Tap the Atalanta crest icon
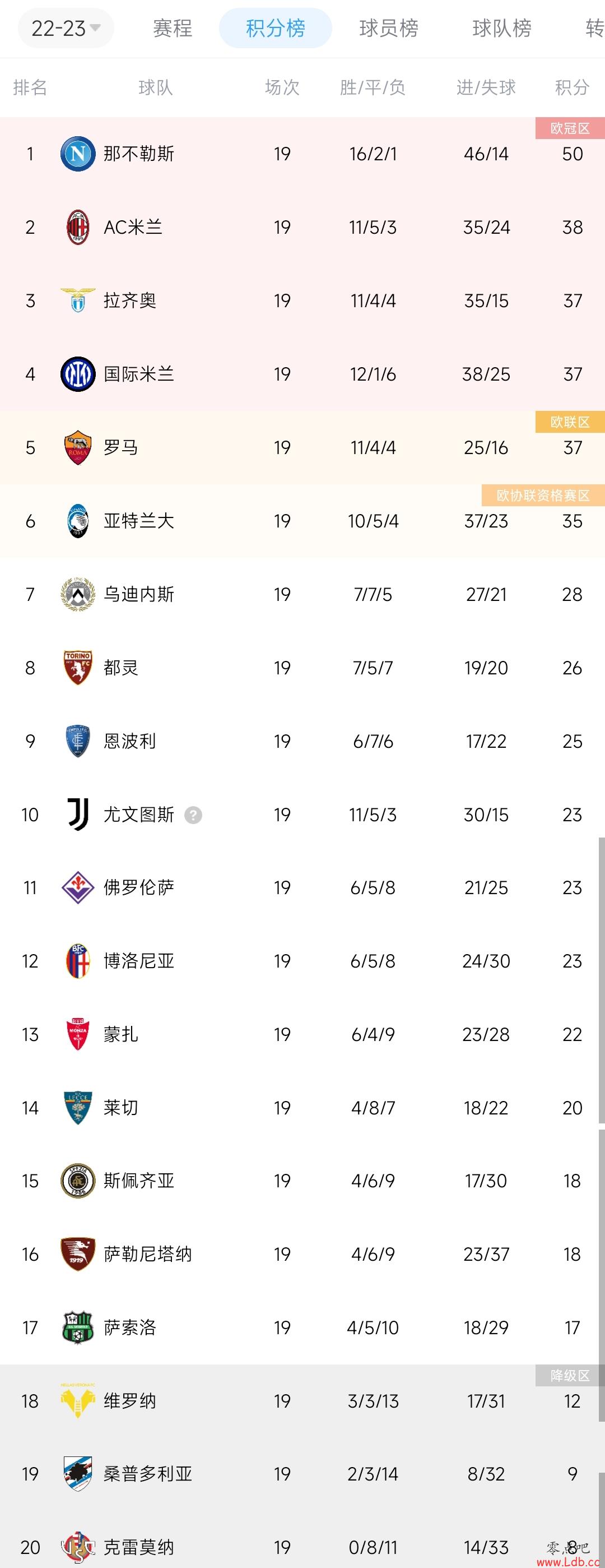Viewport: 605px width, 1568px height. click(78, 521)
